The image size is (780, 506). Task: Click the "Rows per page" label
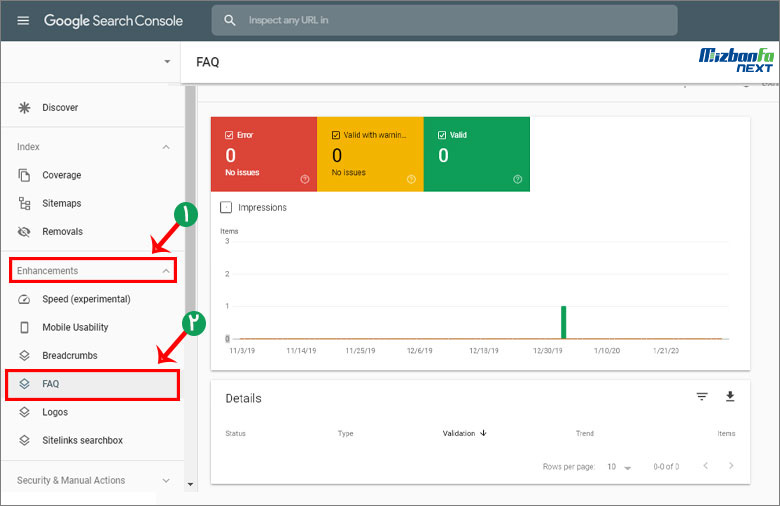click(x=569, y=467)
